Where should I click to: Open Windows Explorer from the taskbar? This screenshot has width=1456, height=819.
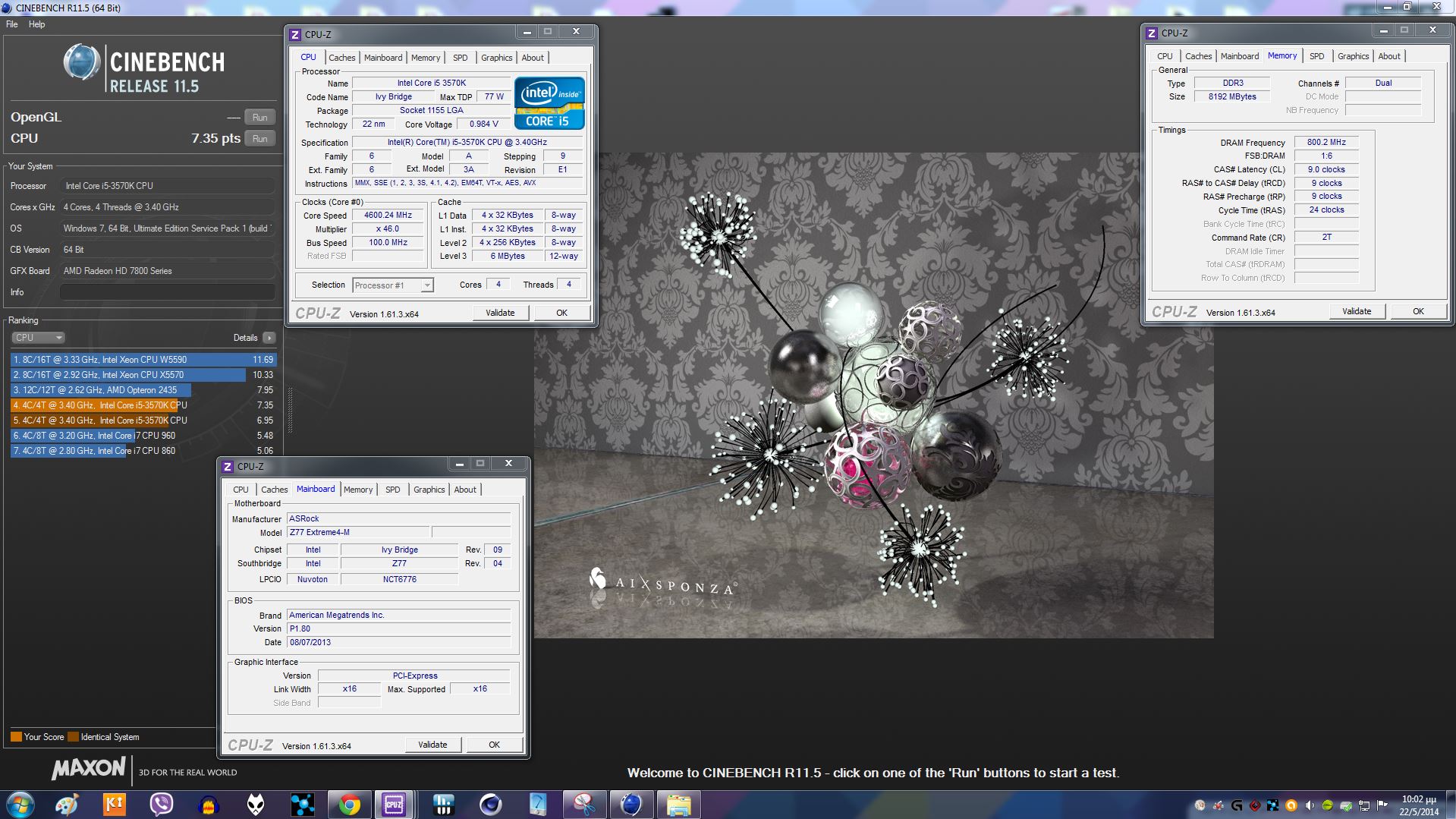[678, 805]
